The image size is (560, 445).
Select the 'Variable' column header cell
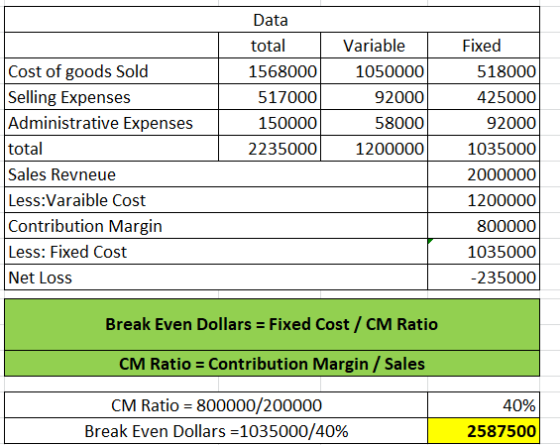coord(374,45)
